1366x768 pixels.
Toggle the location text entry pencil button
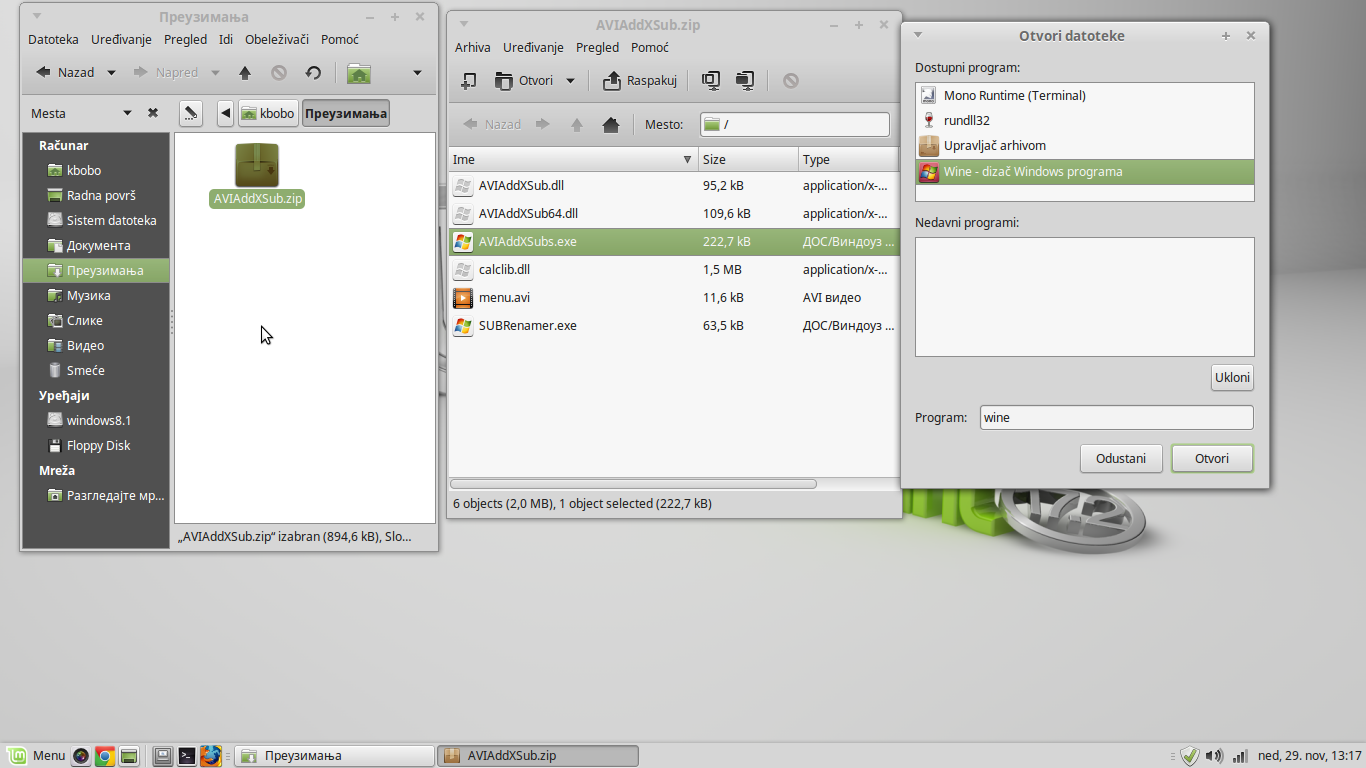[192, 113]
